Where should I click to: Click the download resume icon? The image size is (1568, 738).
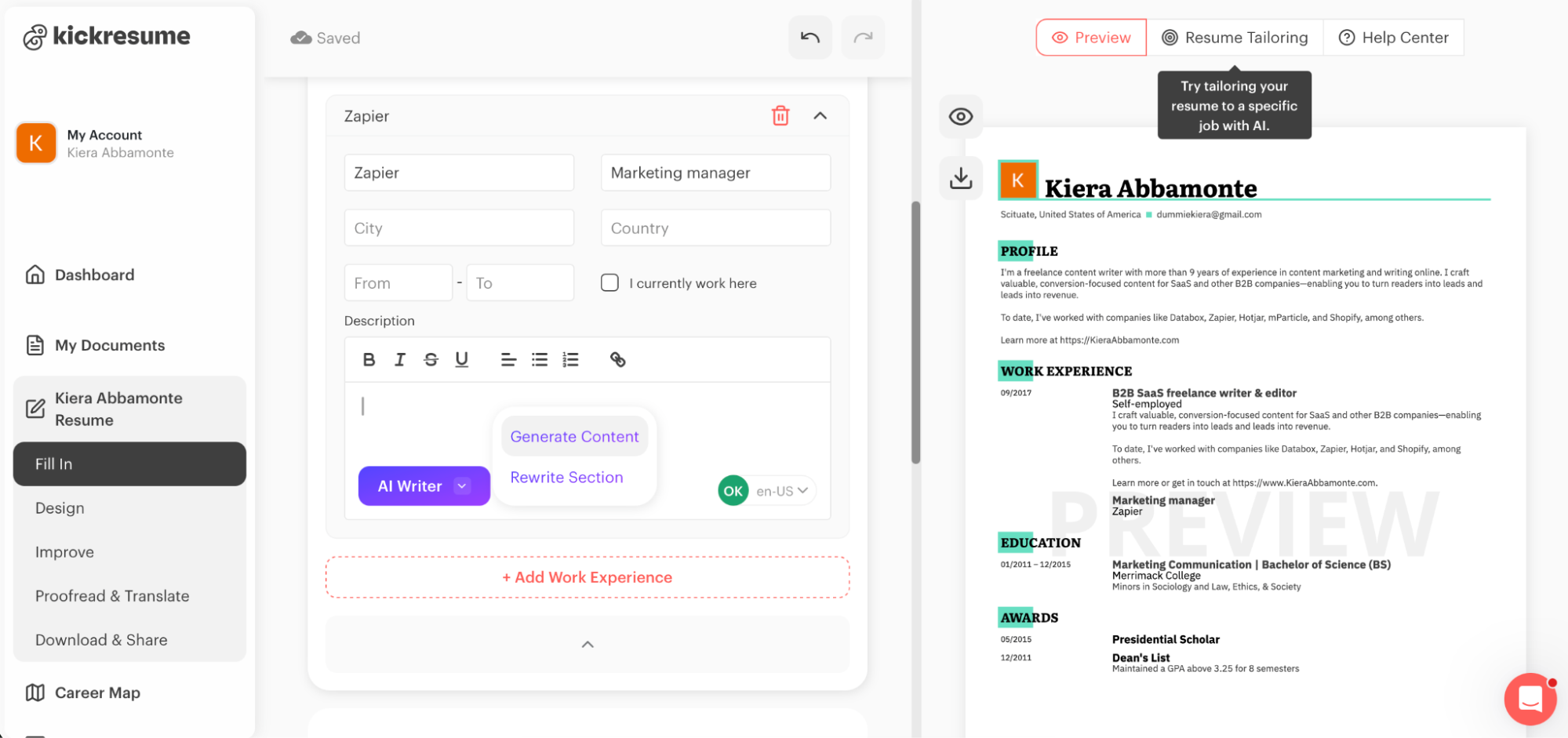point(961,177)
